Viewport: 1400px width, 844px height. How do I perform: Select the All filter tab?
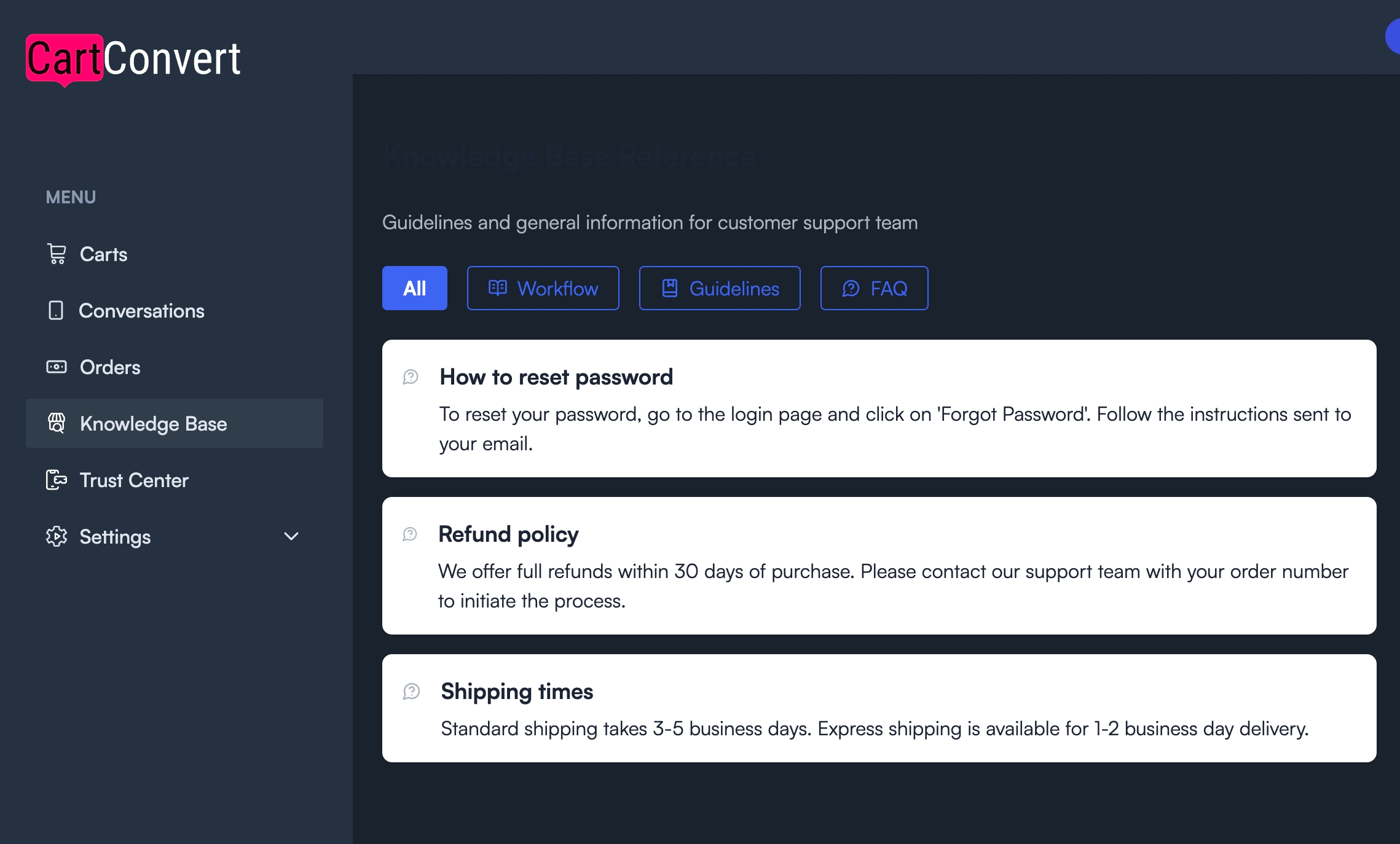click(x=415, y=288)
